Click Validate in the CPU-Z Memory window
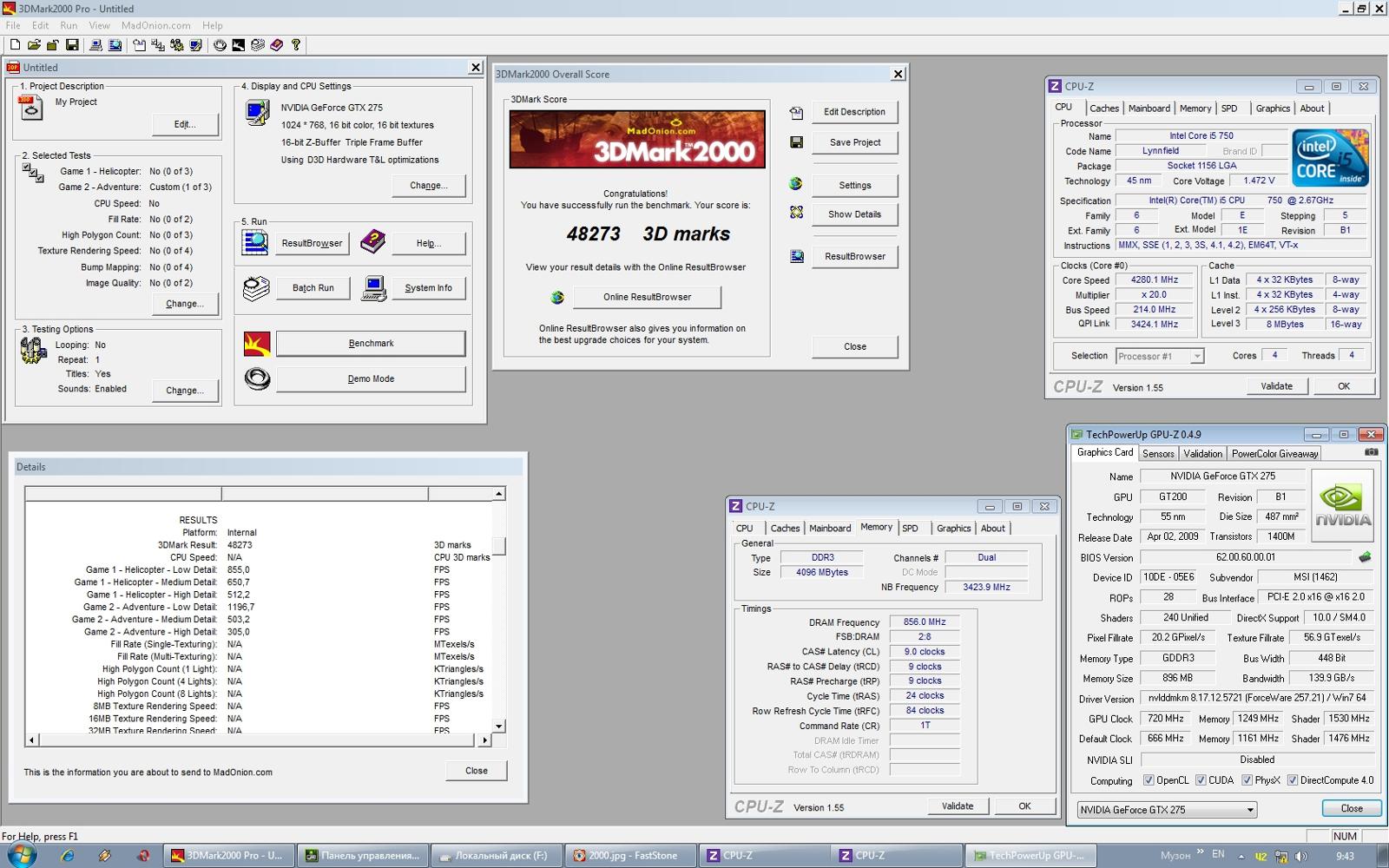The image size is (1389, 868). 958,806
